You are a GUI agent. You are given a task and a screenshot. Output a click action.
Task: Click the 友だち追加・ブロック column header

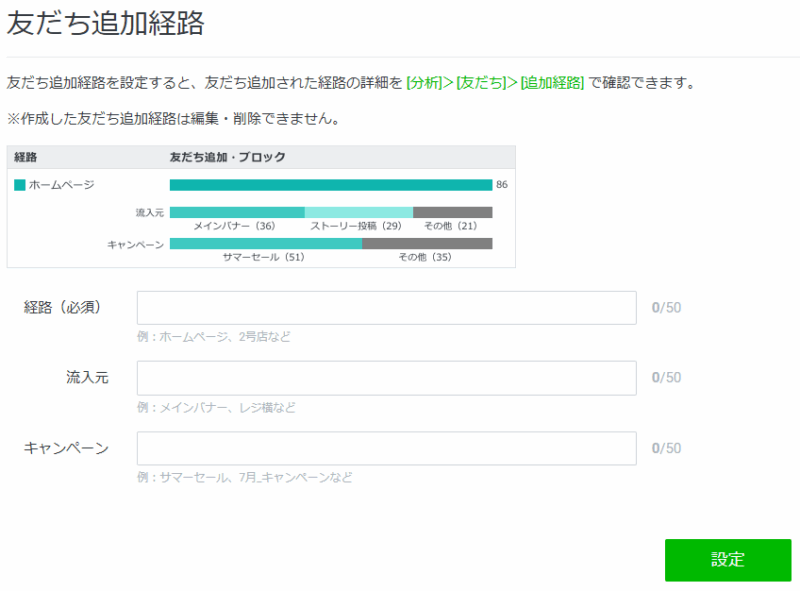227,157
